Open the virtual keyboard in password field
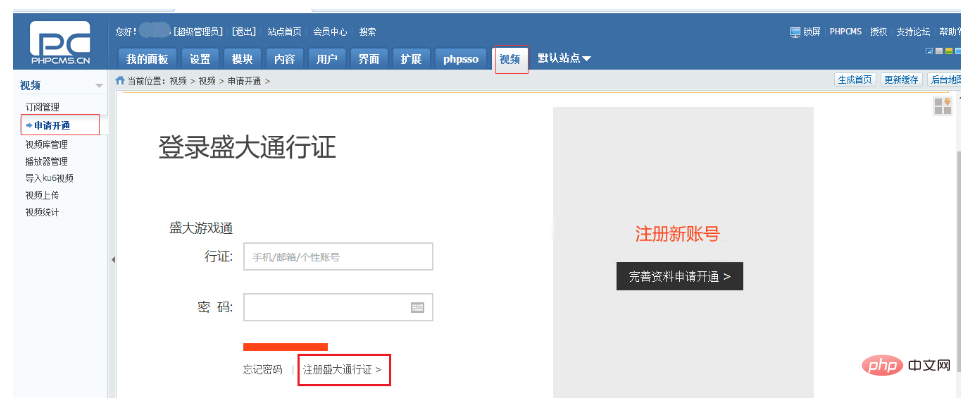The width and height of the screenshot is (961, 398). click(417, 307)
